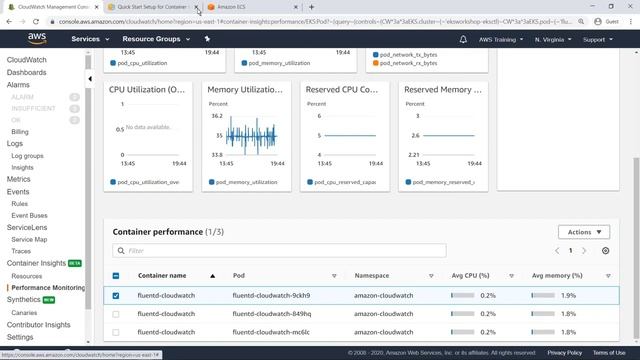640x360 pixels.
Task: Expand the Services dropdown
Action: pyautogui.click(x=90, y=39)
